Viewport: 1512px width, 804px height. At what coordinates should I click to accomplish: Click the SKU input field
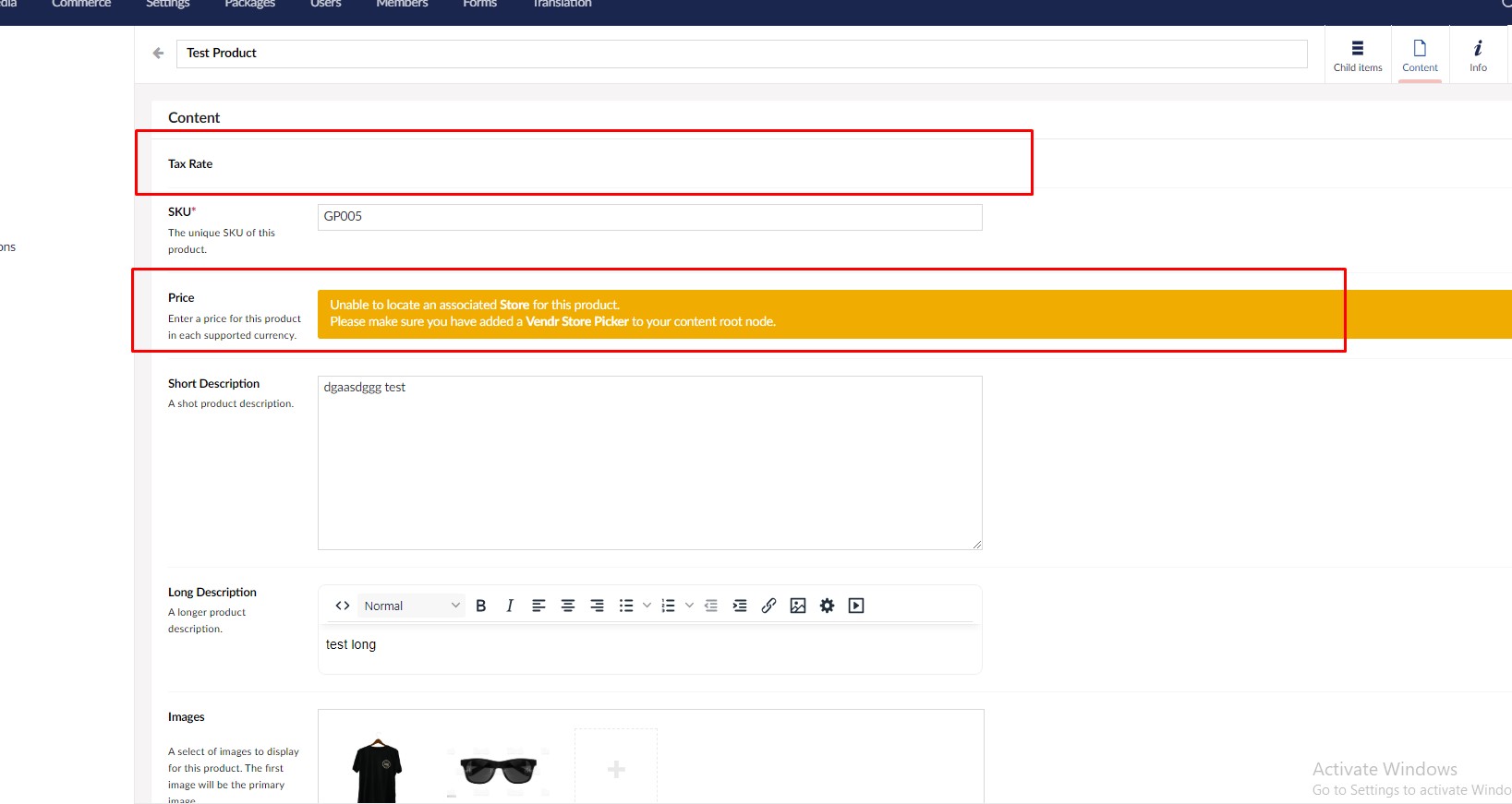point(649,217)
